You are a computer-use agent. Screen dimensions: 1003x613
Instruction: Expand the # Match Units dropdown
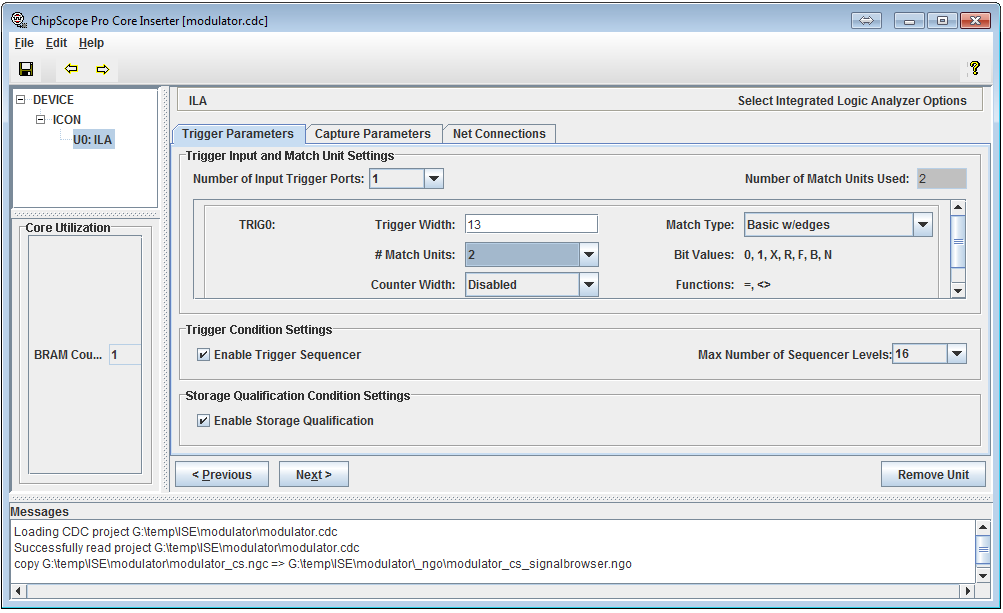(589, 255)
